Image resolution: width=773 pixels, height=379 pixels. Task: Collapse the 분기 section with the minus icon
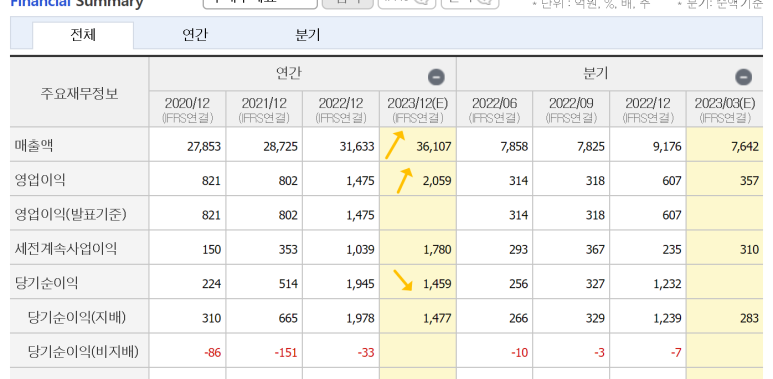743,77
